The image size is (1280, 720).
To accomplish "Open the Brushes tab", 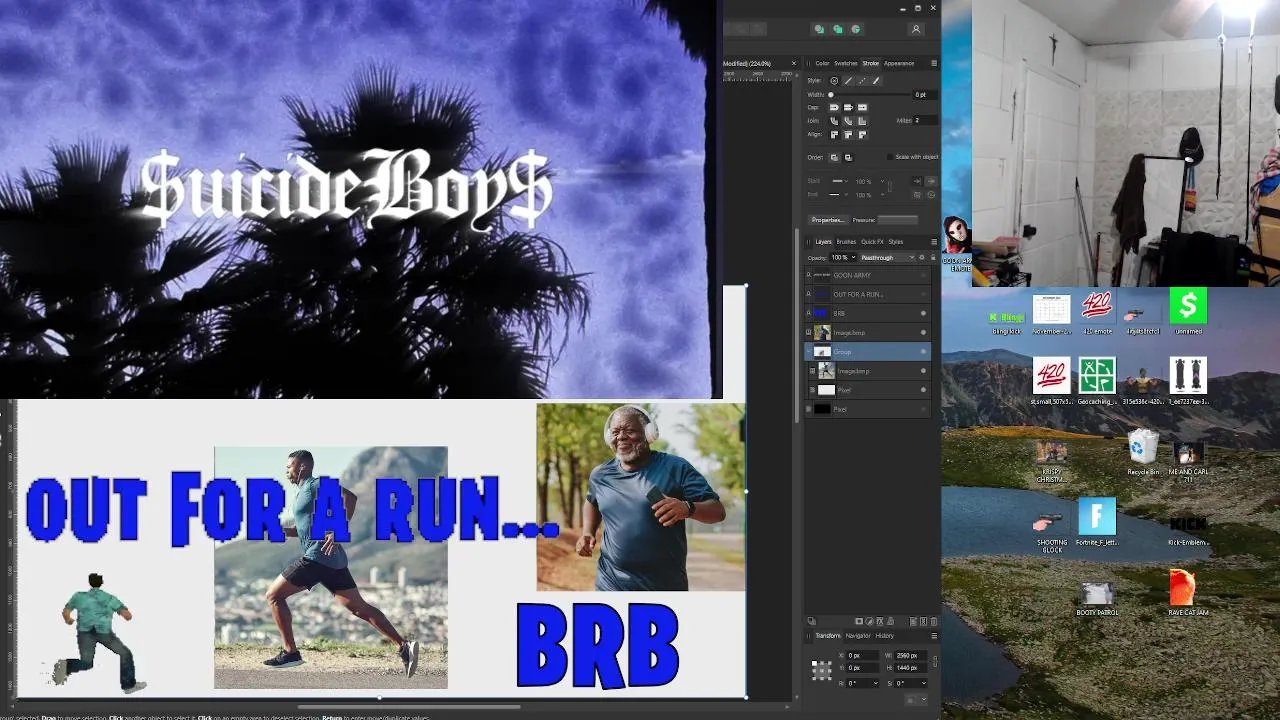I will pyautogui.click(x=846, y=242).
